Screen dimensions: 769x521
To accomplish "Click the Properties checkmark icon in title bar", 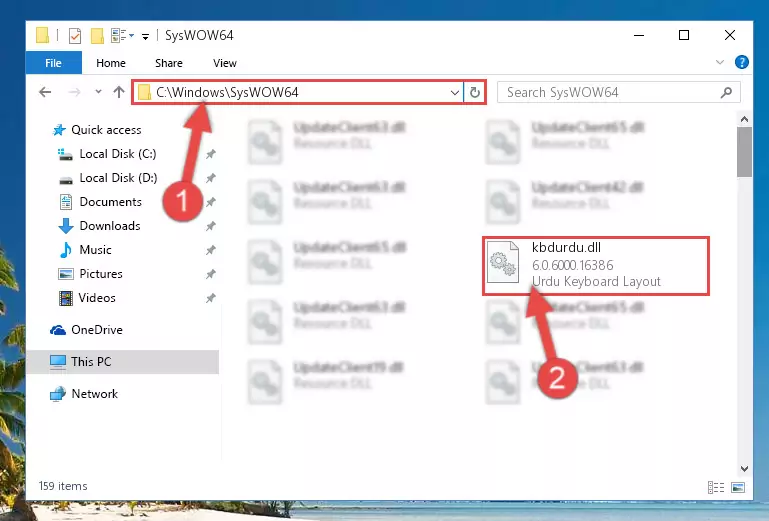I will [x=75, y=36].
